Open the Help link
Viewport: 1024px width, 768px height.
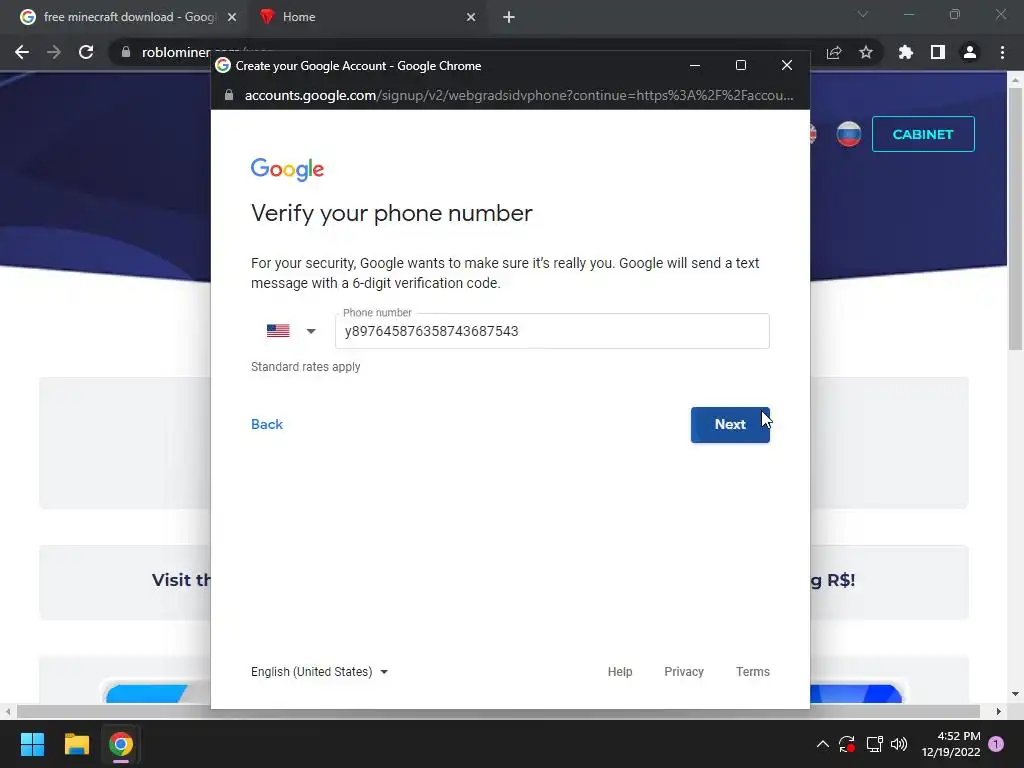point(620,671)
